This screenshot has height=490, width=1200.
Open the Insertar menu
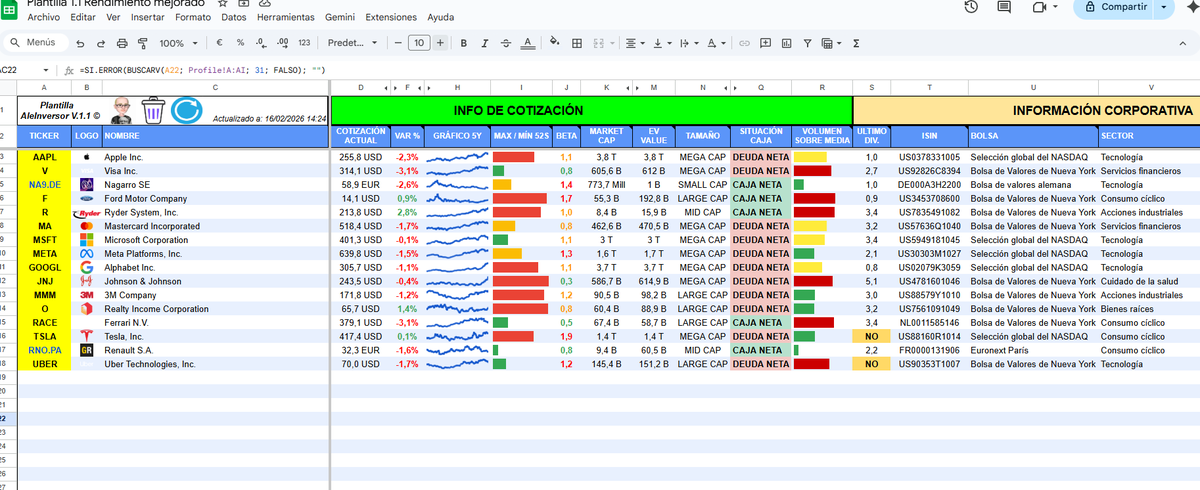point(148,18)
